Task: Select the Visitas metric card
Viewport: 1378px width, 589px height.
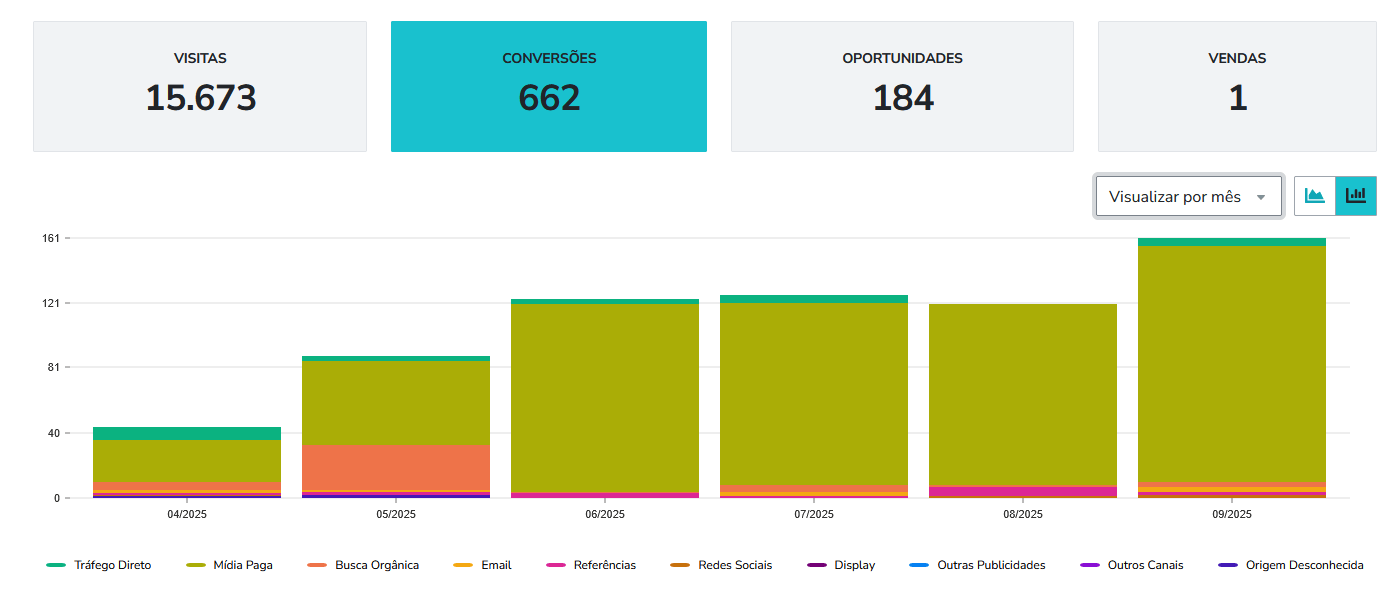Action: click(200, 86)
